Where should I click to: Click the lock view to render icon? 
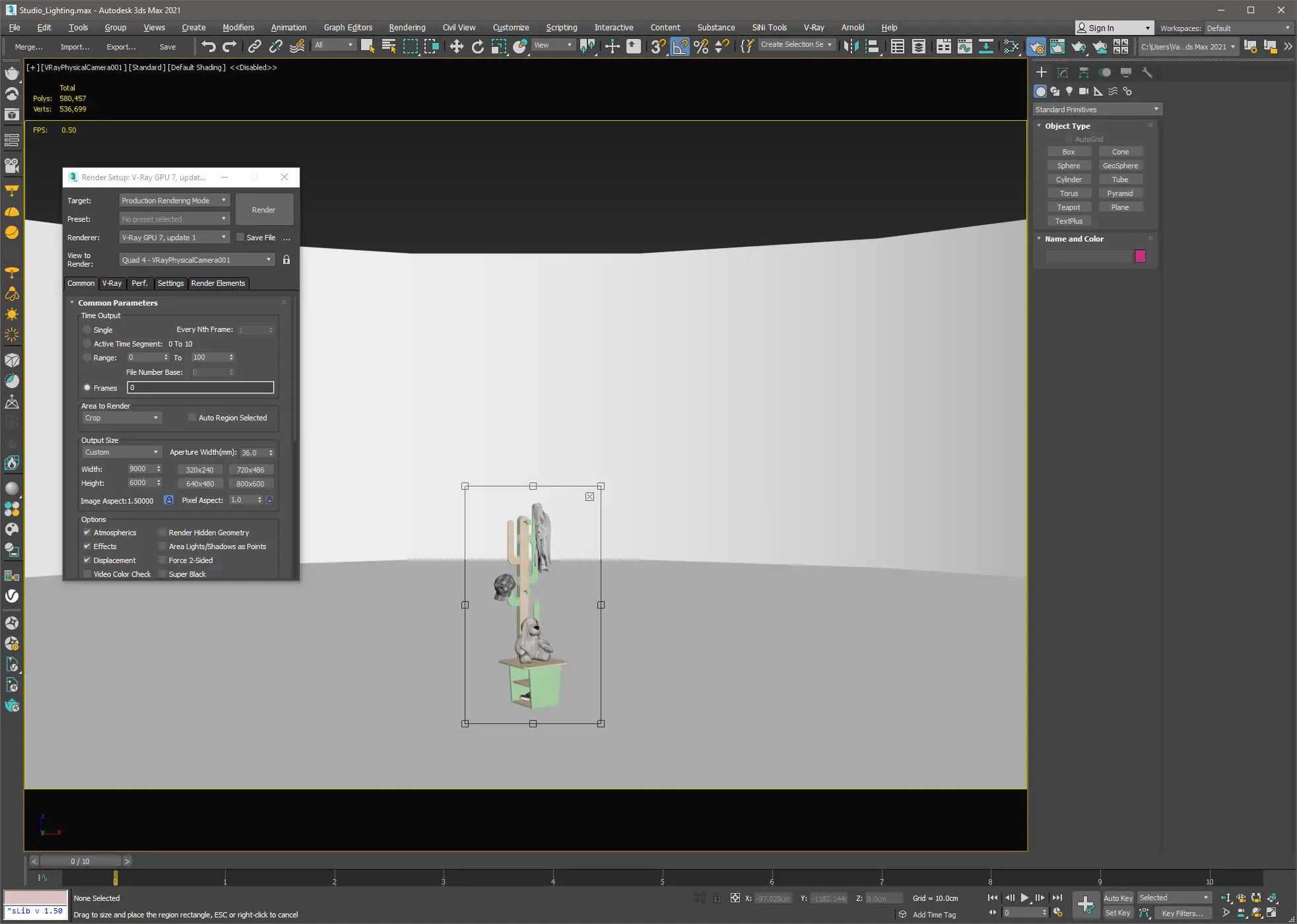[x=286, y=260]
